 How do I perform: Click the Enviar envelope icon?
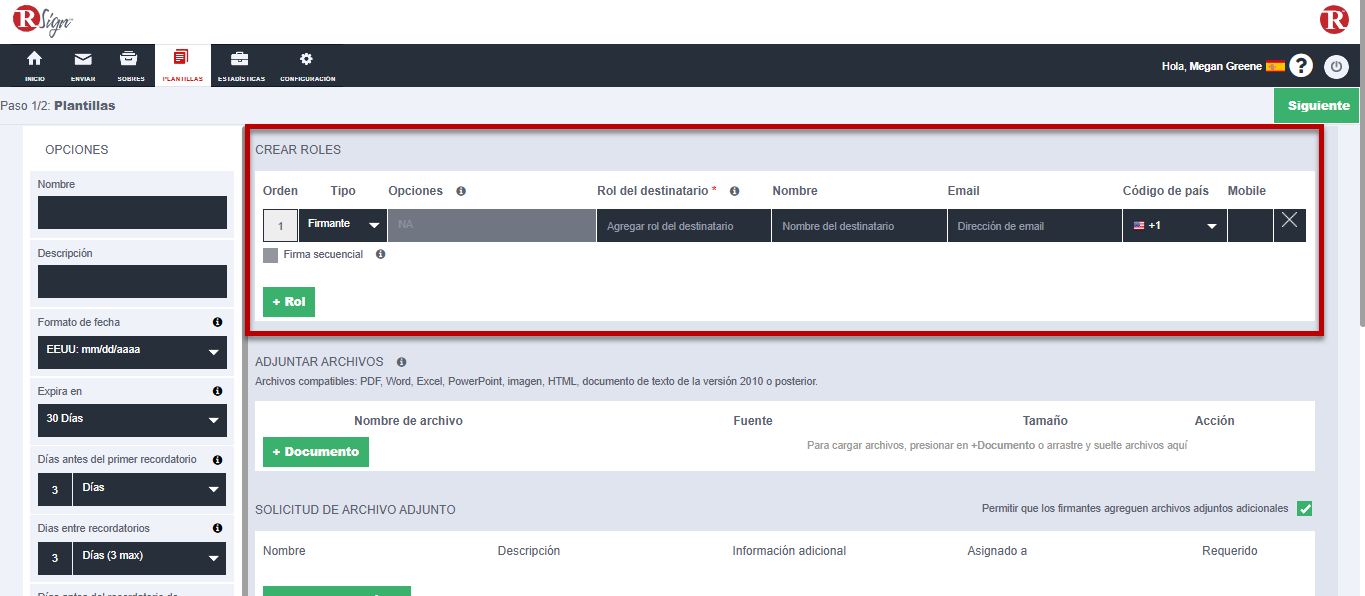pyautogui.click(x=83, y=60)
